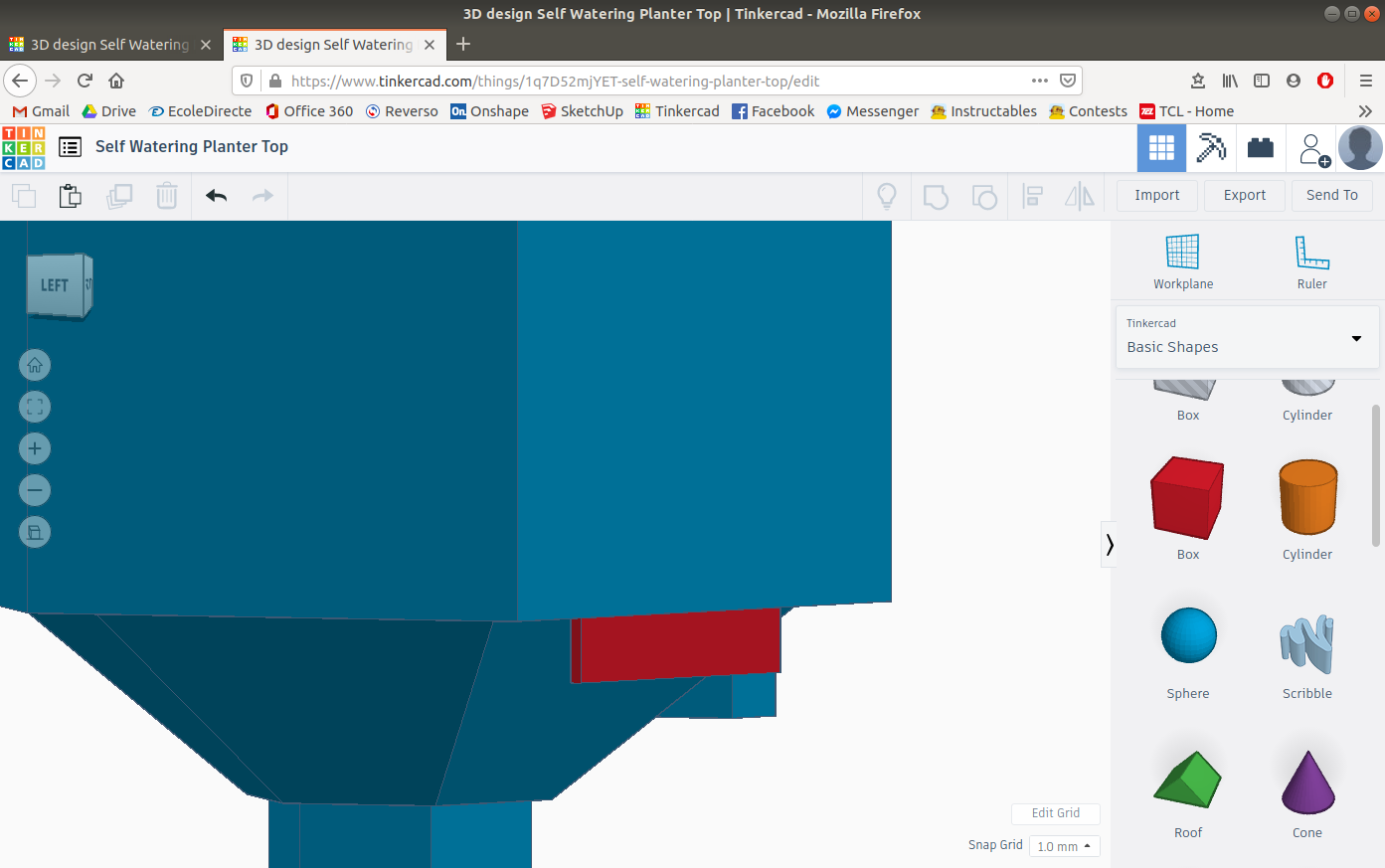Open the Blocks pickaxe view
This screenshot has width=1385, height=868.
[x=1211, y=147]
